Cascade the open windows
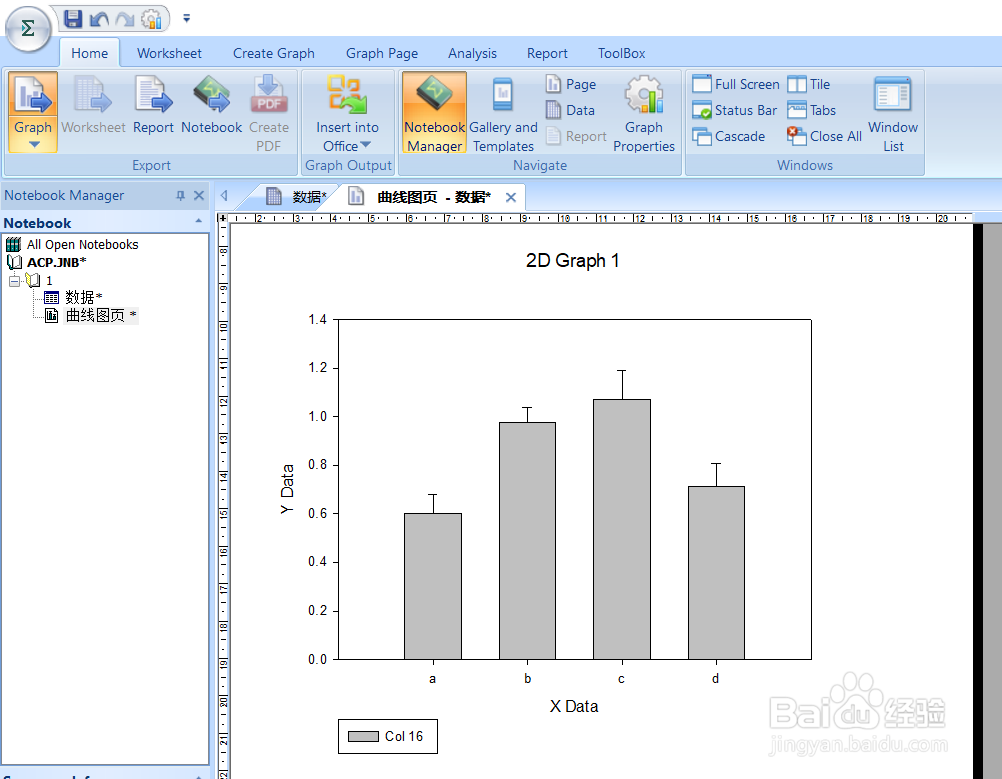1002x779 pixels. pos(729,136)
